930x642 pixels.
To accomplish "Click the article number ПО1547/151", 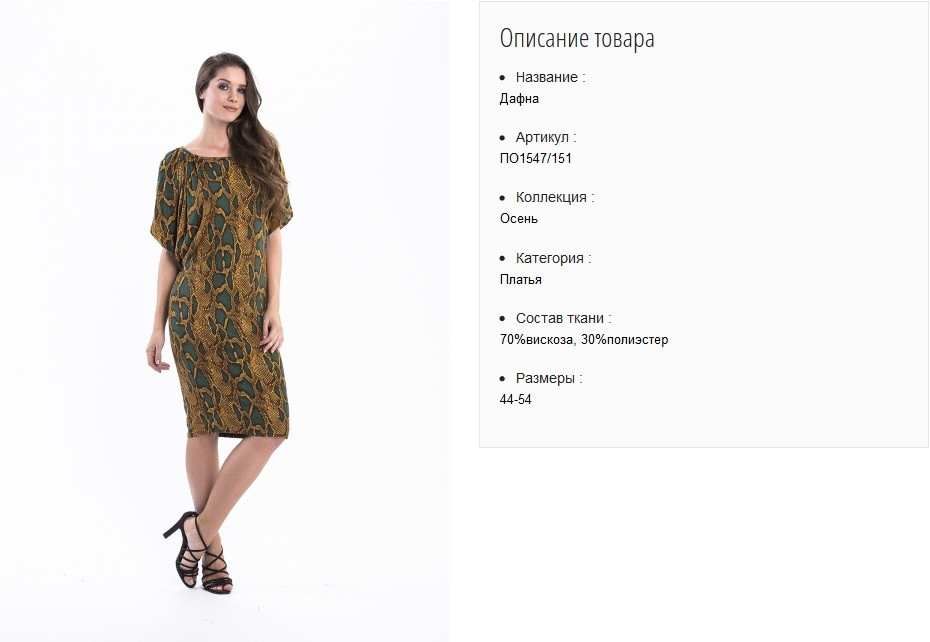I will click(536, 158).
